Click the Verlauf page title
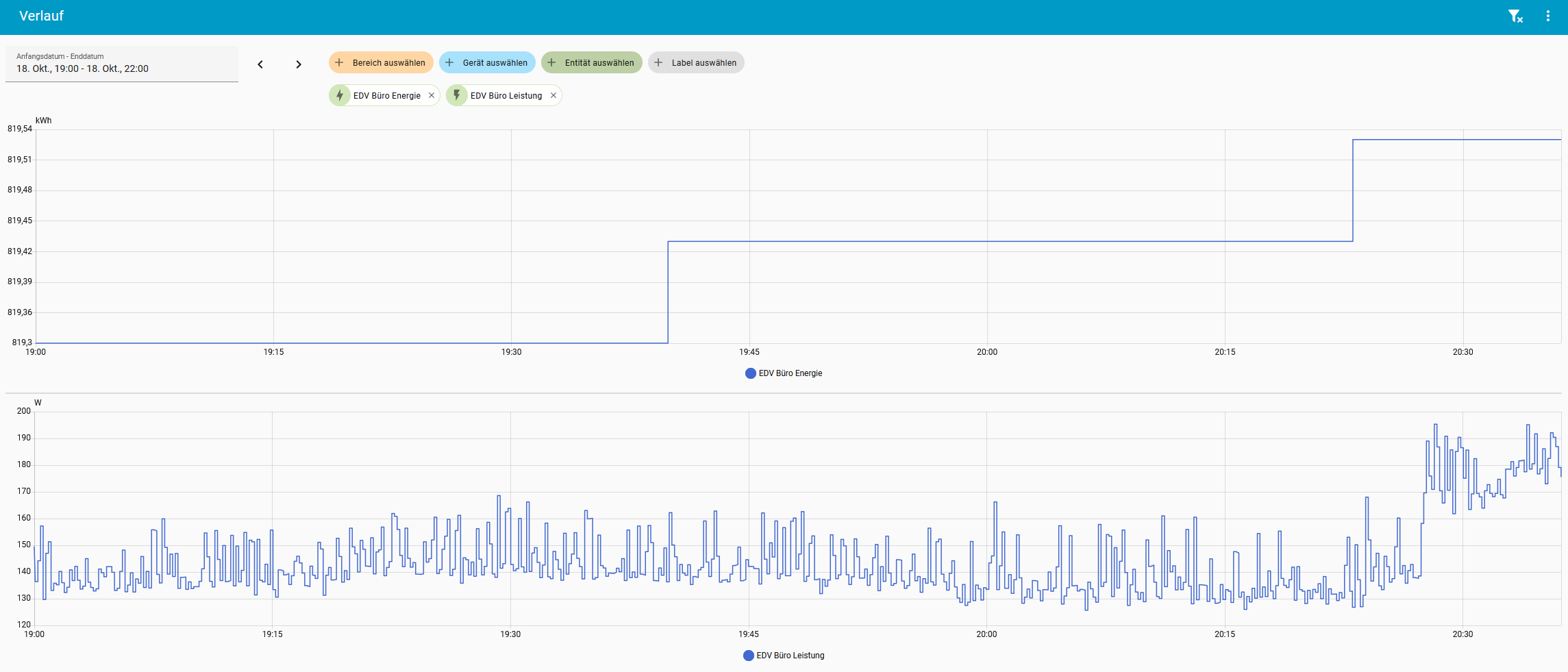 click(x=41, y=16)
